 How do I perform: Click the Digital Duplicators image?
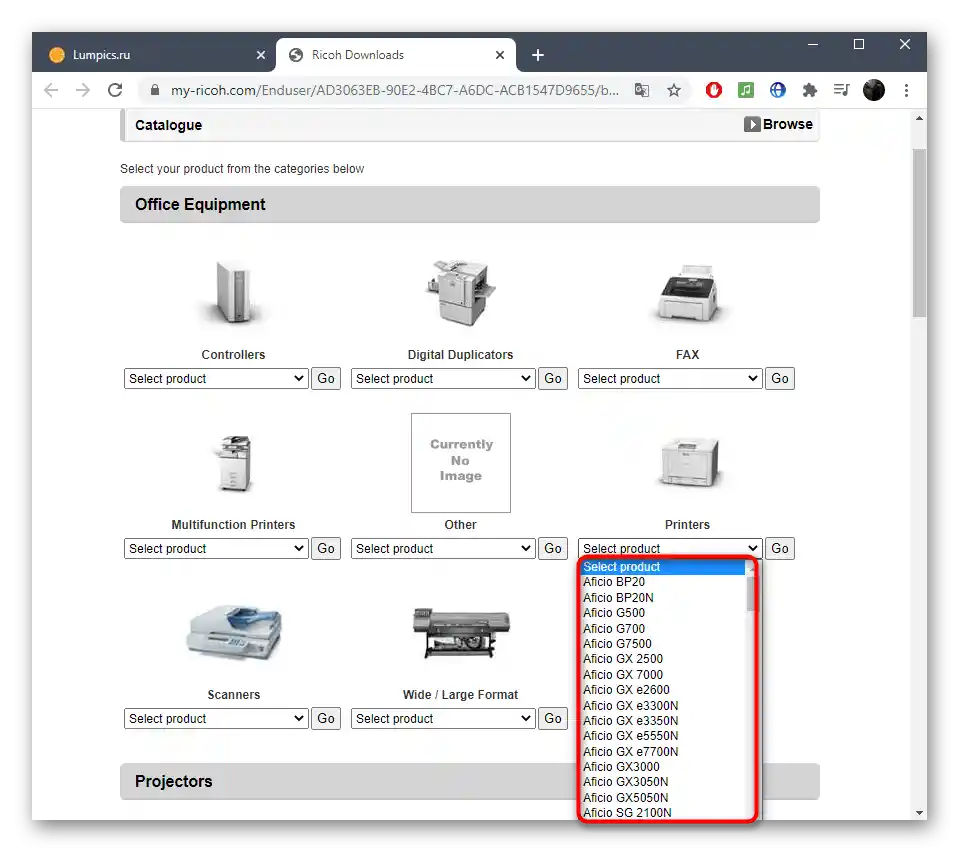[461, 292]
